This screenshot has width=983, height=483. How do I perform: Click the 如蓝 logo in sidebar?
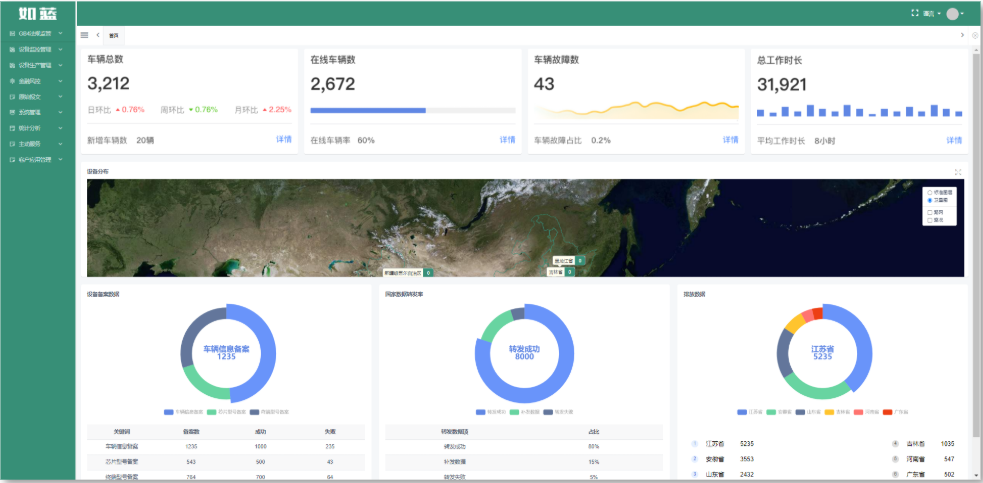click(37, 13)
